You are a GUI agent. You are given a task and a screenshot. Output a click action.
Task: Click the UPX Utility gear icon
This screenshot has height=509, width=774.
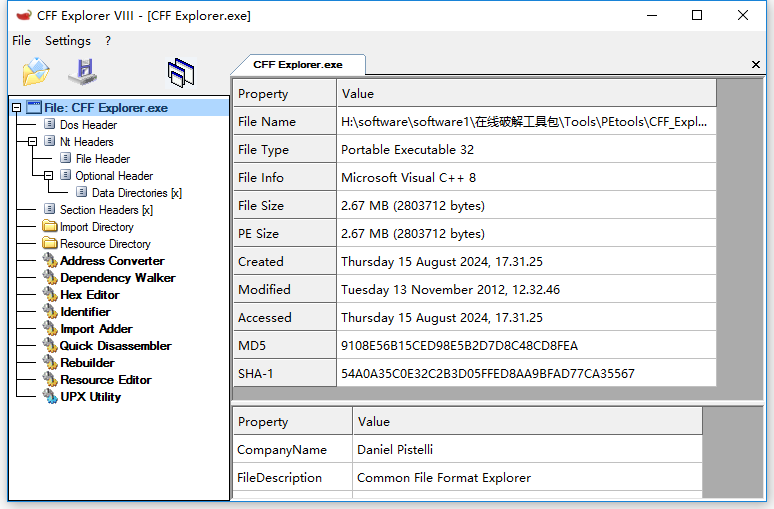pos(50,396)
